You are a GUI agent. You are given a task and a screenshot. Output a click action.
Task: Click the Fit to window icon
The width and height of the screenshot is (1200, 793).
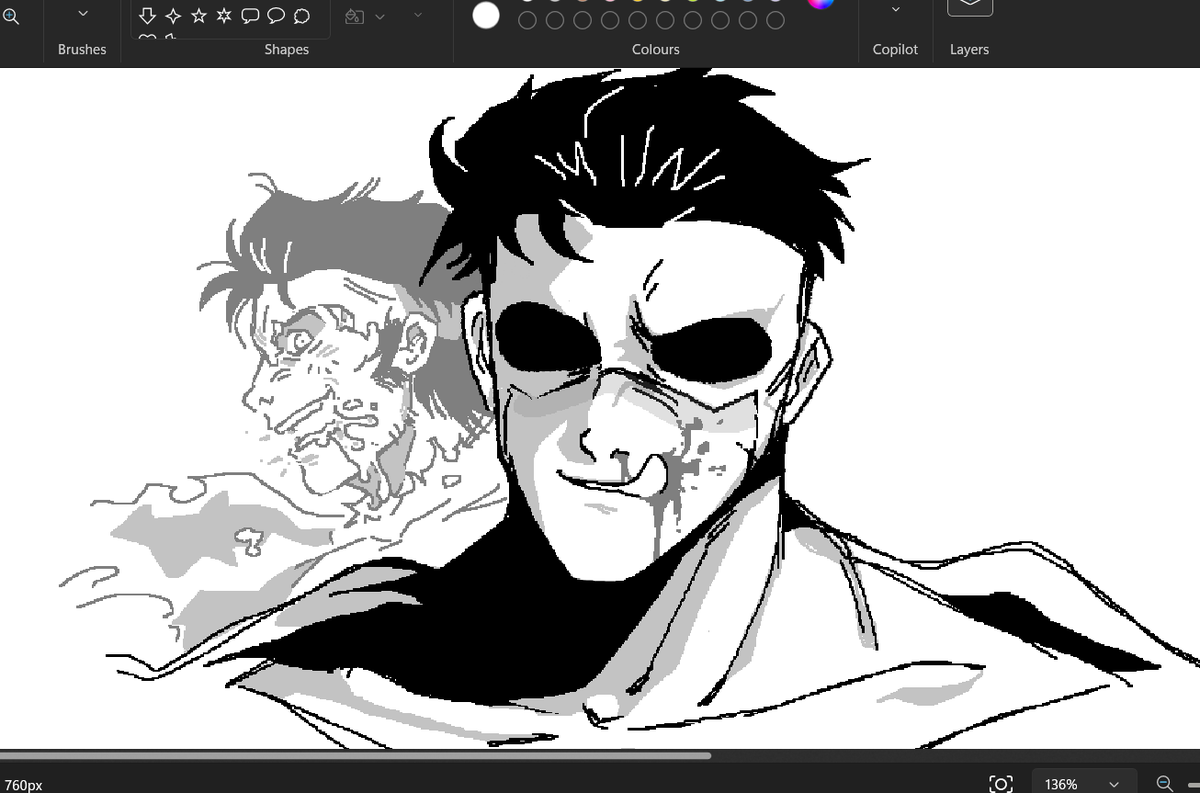pos(1000,784)
